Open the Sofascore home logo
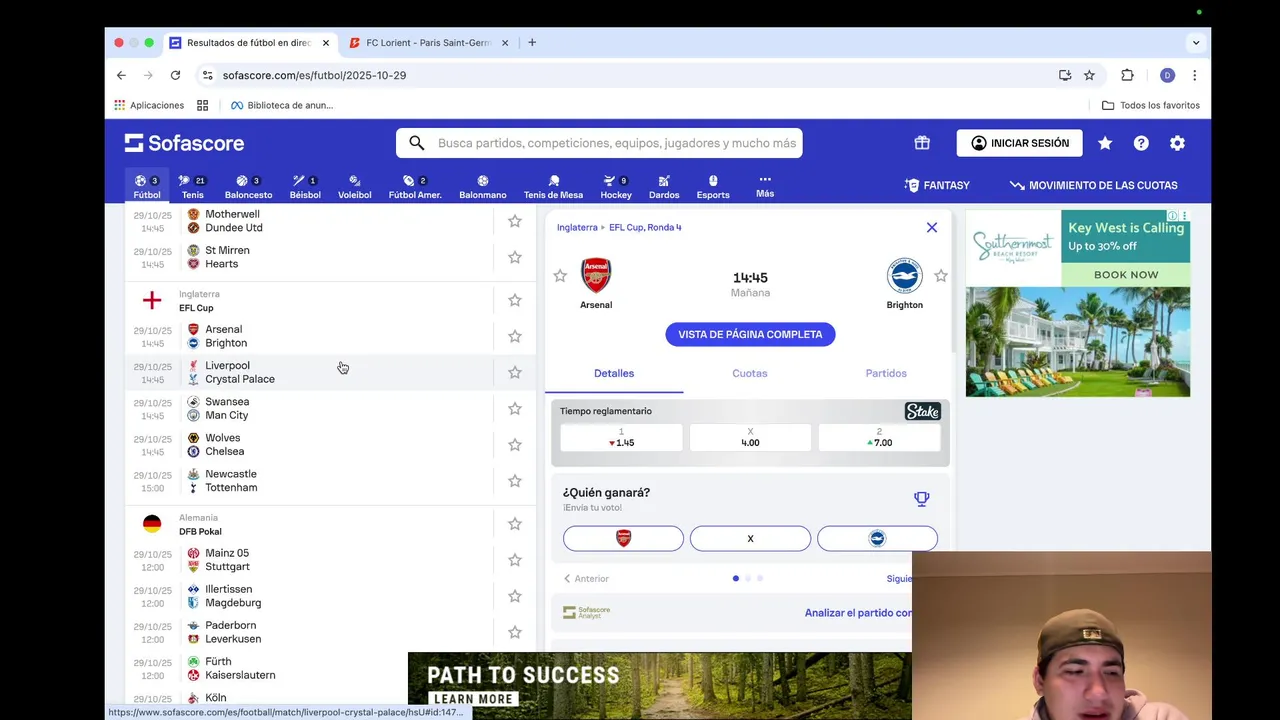The width and height of the screenshot is (1280, 720). click(184, 143)
